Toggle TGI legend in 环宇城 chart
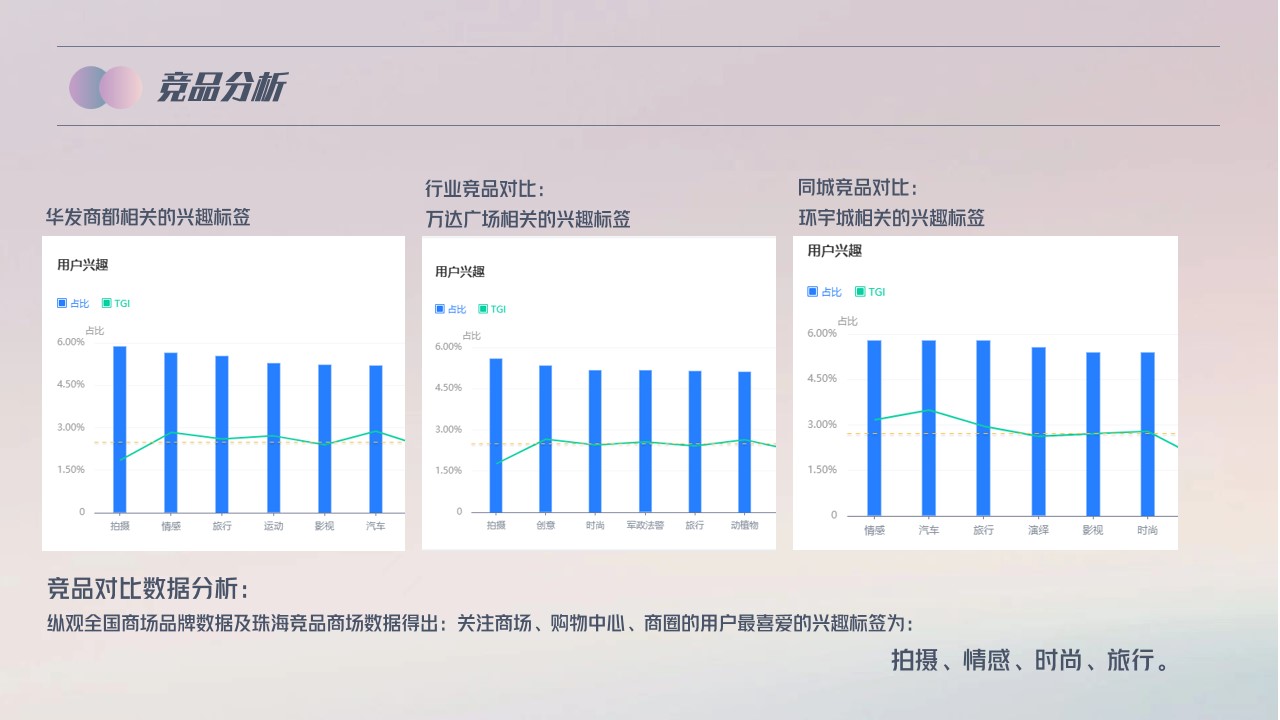Viewport: 1280px width, 720px height. [870, 292]
